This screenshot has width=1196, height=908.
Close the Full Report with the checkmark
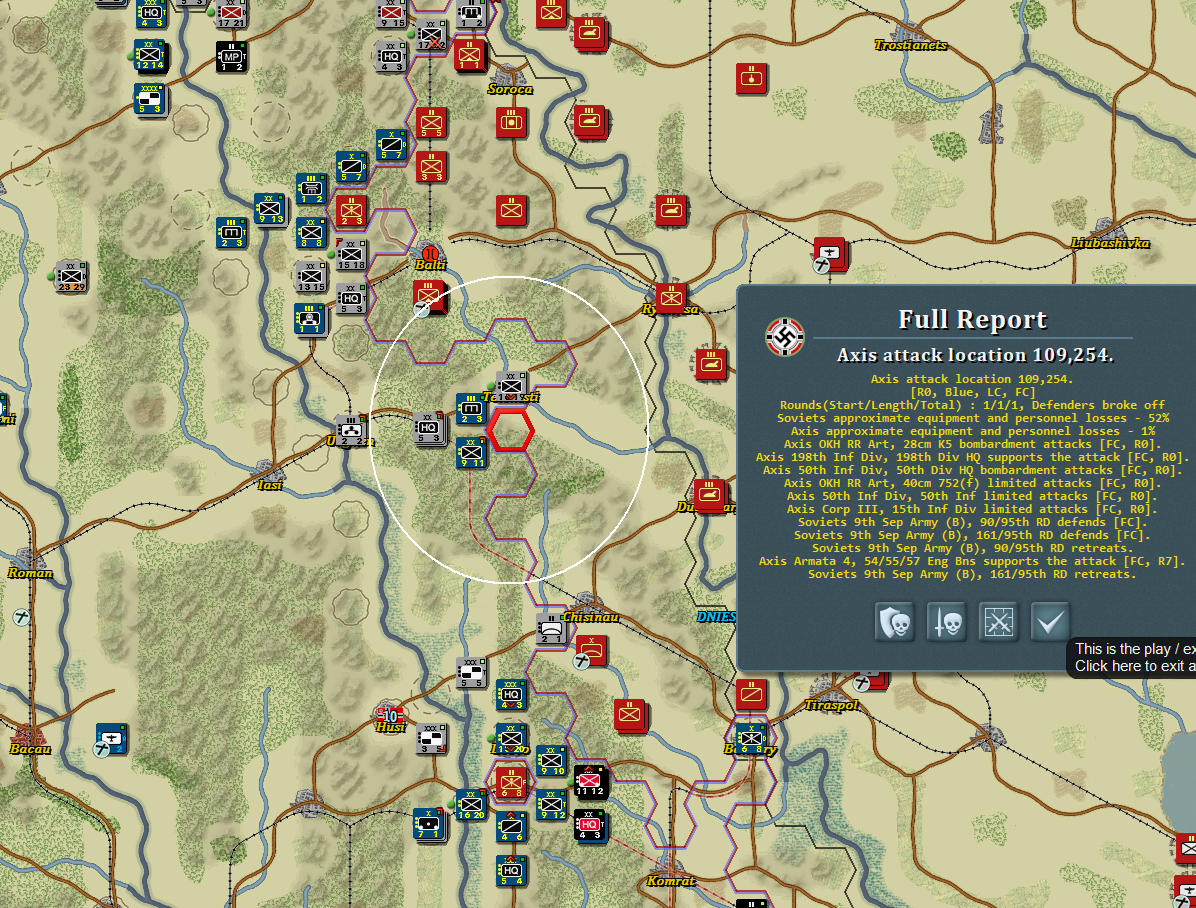point(1050,622)
